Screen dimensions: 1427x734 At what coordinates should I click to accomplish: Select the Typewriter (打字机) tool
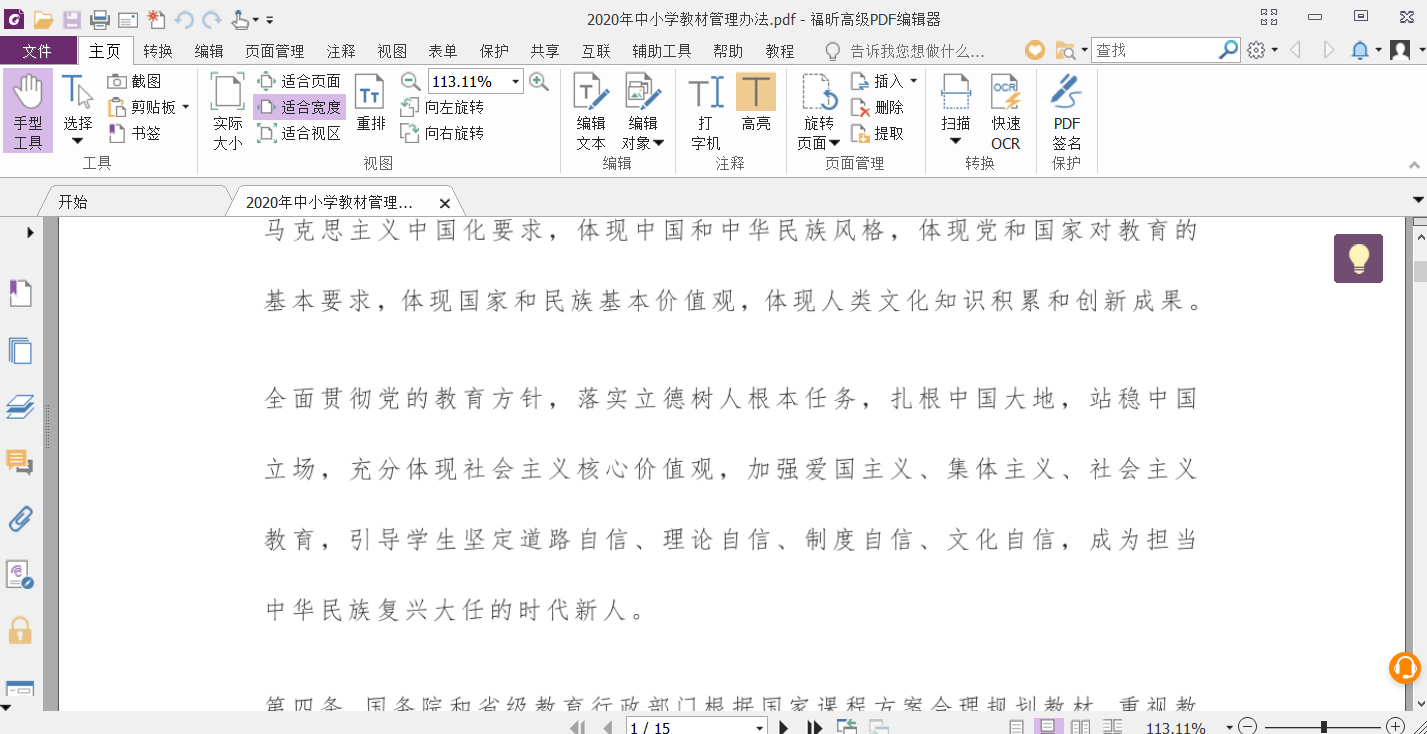[x=706, y=112]
